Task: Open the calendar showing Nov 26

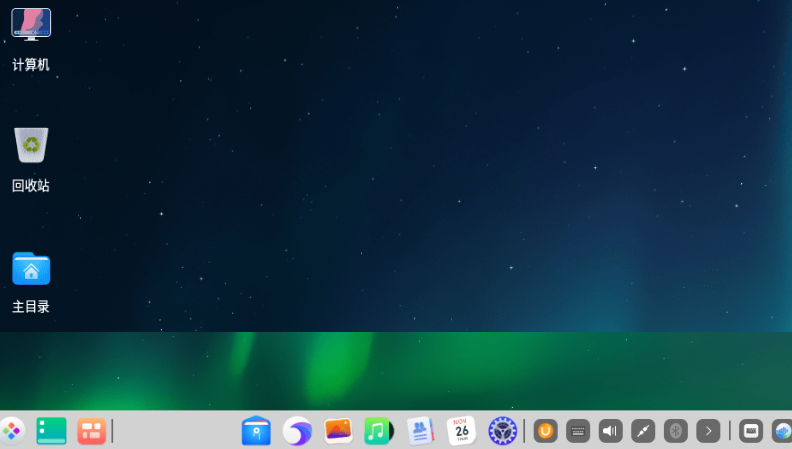Action: (x=461, y=431)
